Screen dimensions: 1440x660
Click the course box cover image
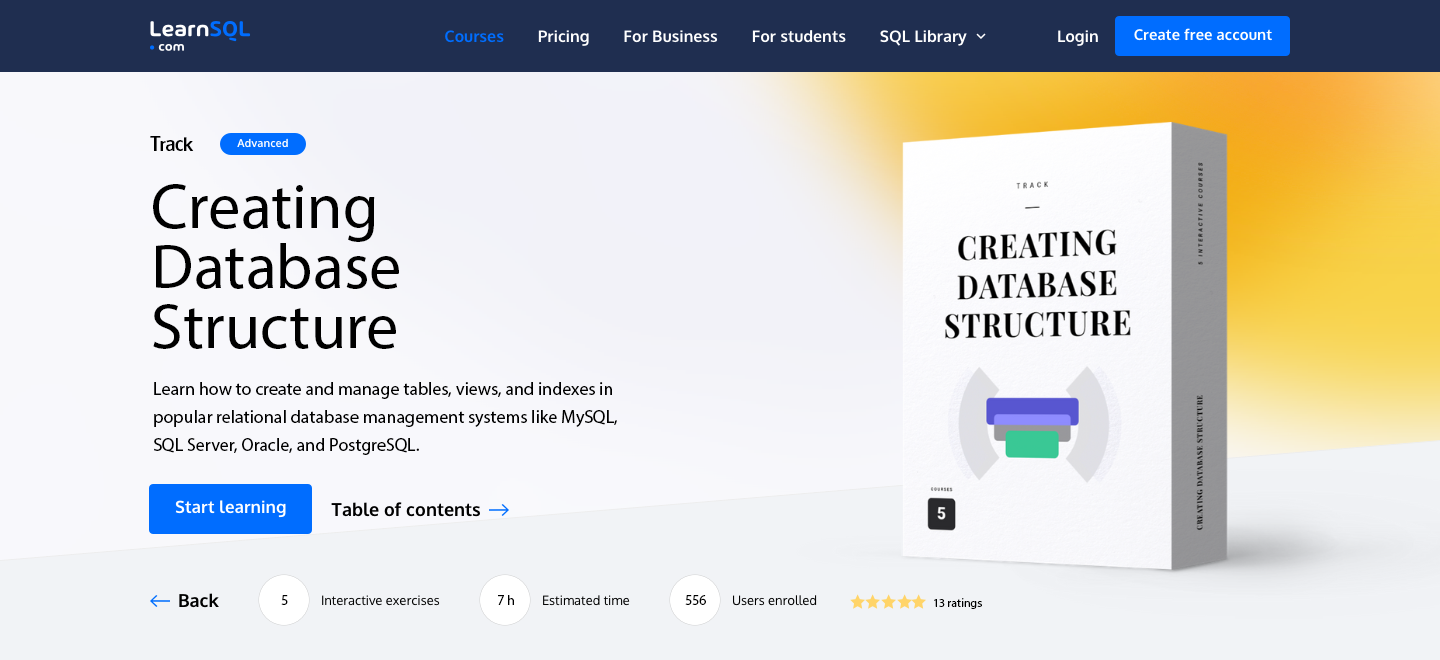1064,346
